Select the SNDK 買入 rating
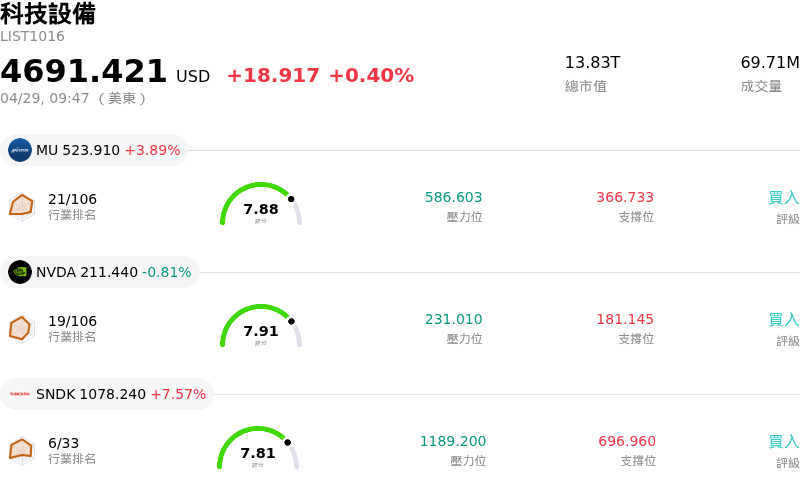The image size is (800, 488). [x=783, y=442]
